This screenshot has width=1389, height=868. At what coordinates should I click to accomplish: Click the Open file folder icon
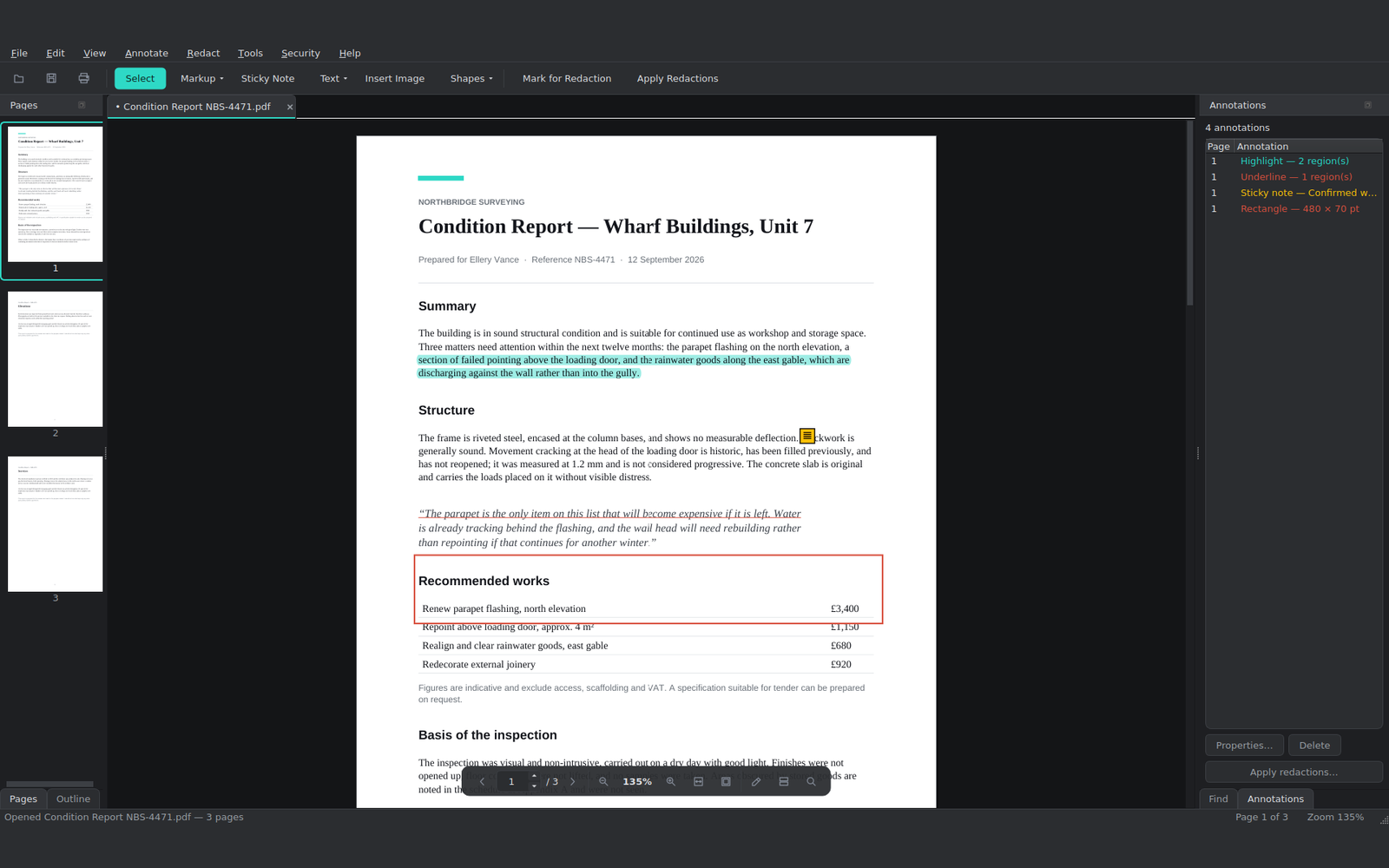point(18,78)
